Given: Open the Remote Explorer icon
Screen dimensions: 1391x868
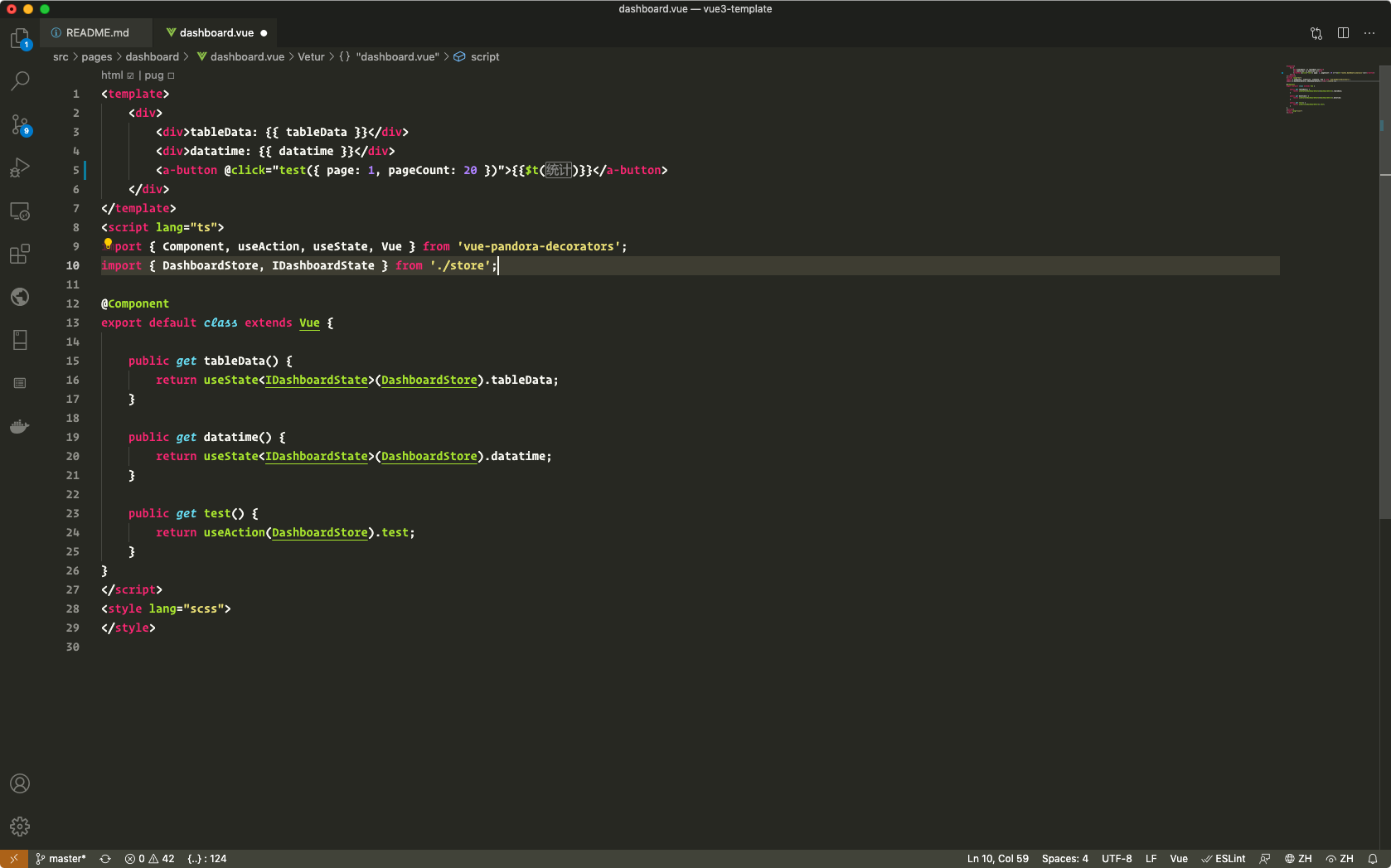Looking at the screenshot, I should point(20,211).
